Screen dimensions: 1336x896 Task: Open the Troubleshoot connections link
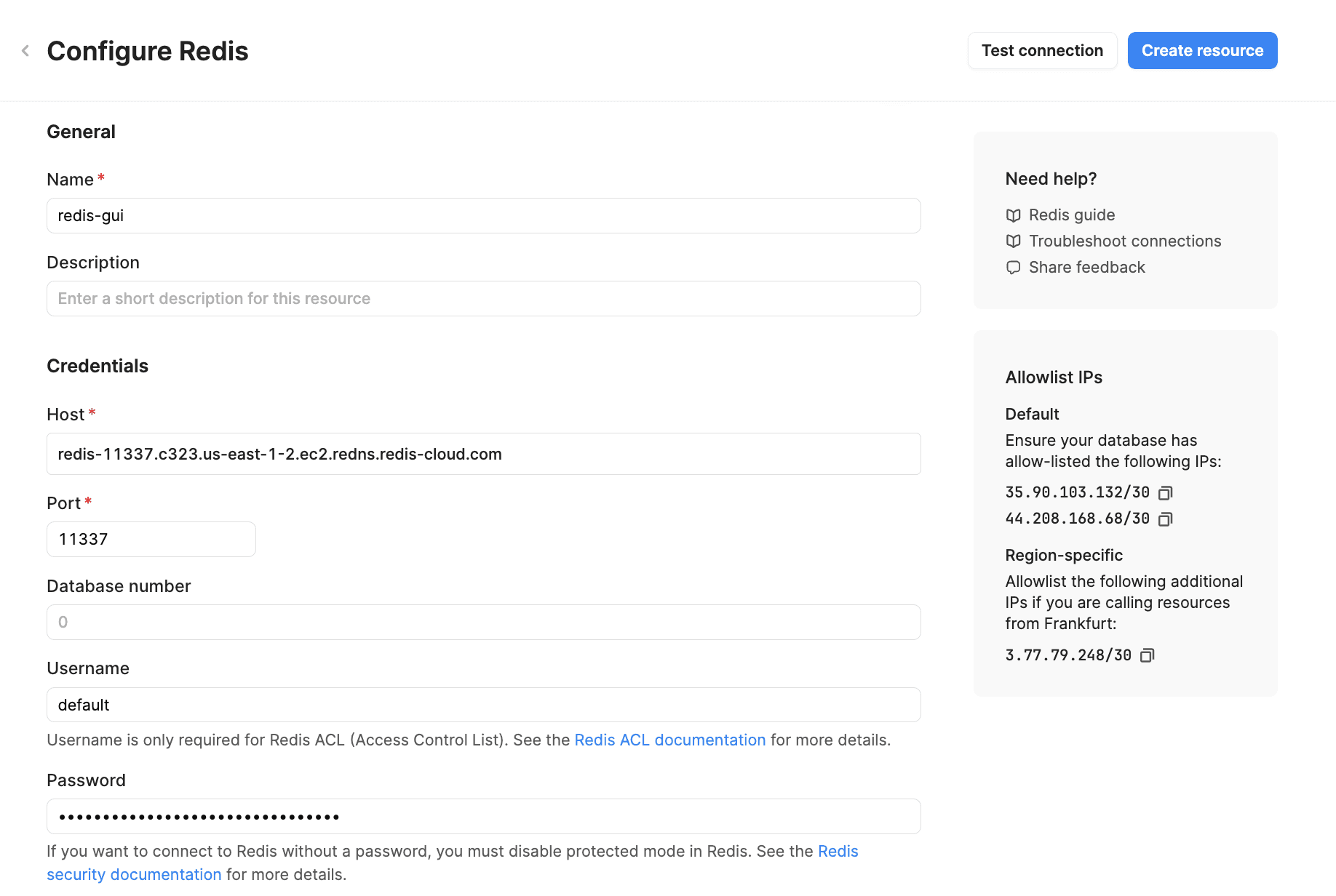click(x=1124, y=241)
